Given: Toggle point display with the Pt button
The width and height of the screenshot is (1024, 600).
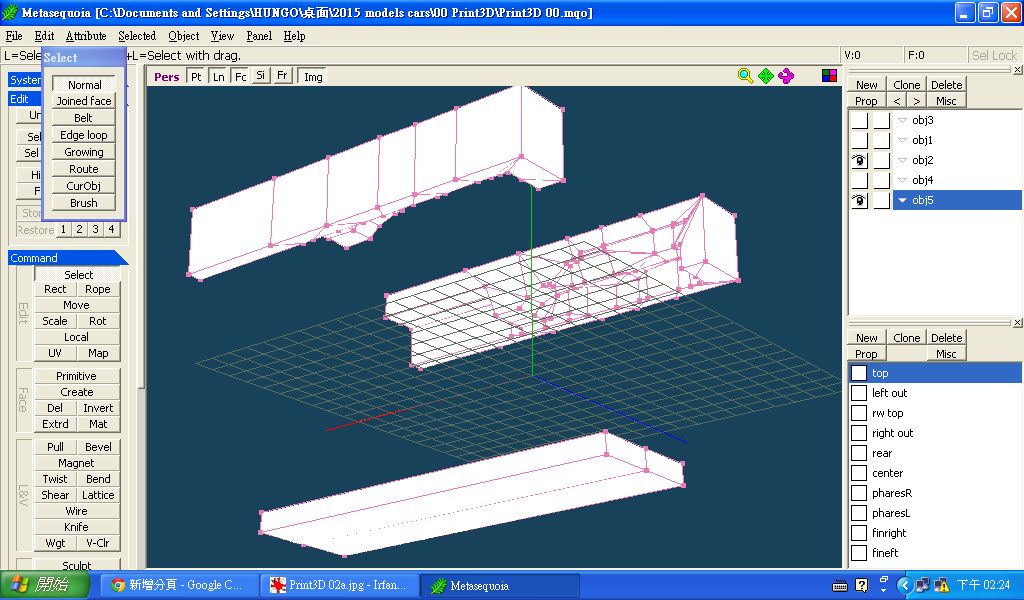Looking at the screenshot, I should tap(196, 77).
